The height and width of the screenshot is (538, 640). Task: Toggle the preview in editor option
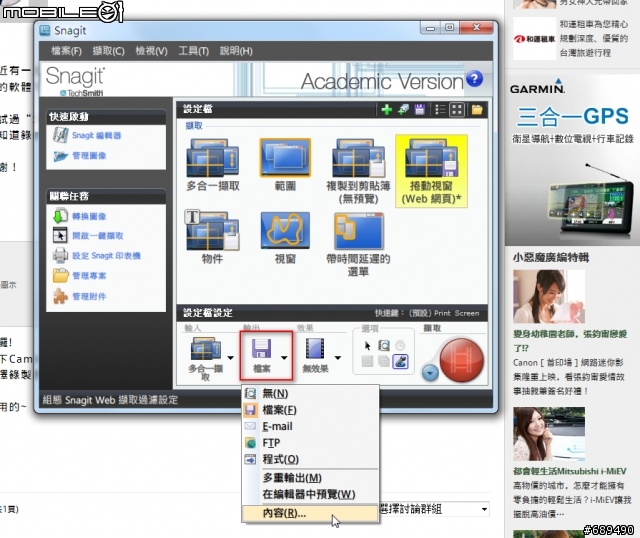384,346
